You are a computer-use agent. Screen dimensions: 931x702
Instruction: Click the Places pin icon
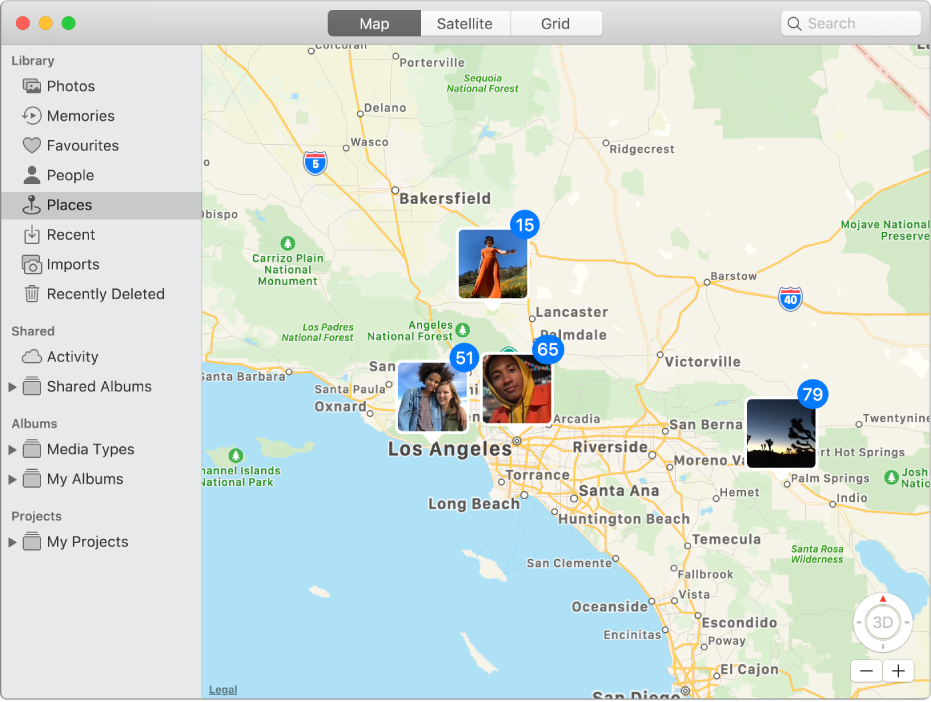(x=30, y=205)
